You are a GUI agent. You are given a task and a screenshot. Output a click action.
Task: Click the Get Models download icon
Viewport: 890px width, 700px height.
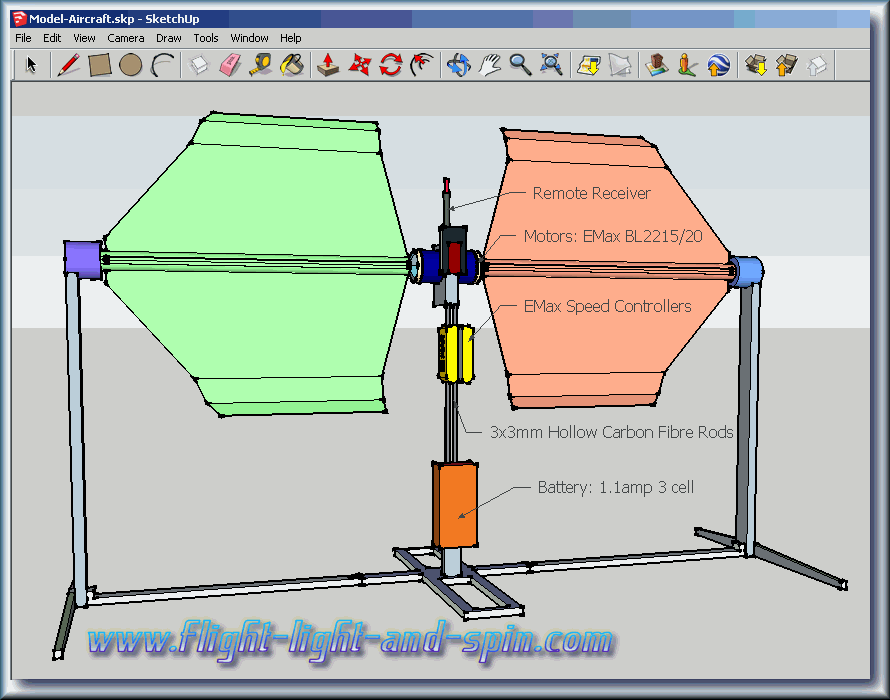tap(756, 65)
